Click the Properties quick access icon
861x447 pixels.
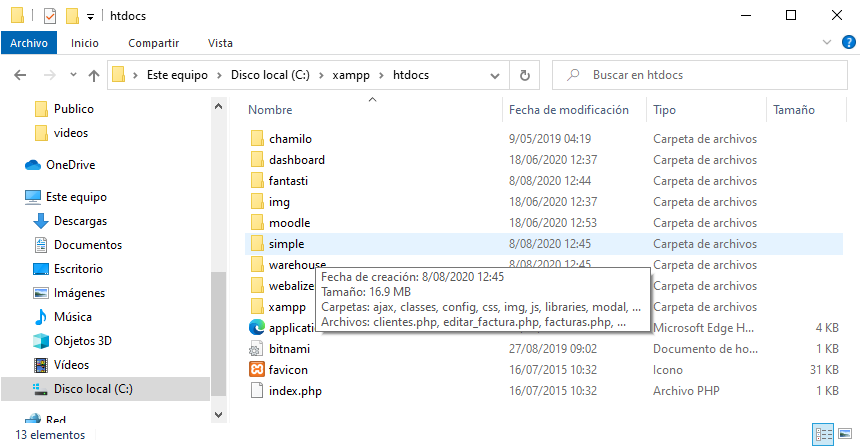coord(50,16)
